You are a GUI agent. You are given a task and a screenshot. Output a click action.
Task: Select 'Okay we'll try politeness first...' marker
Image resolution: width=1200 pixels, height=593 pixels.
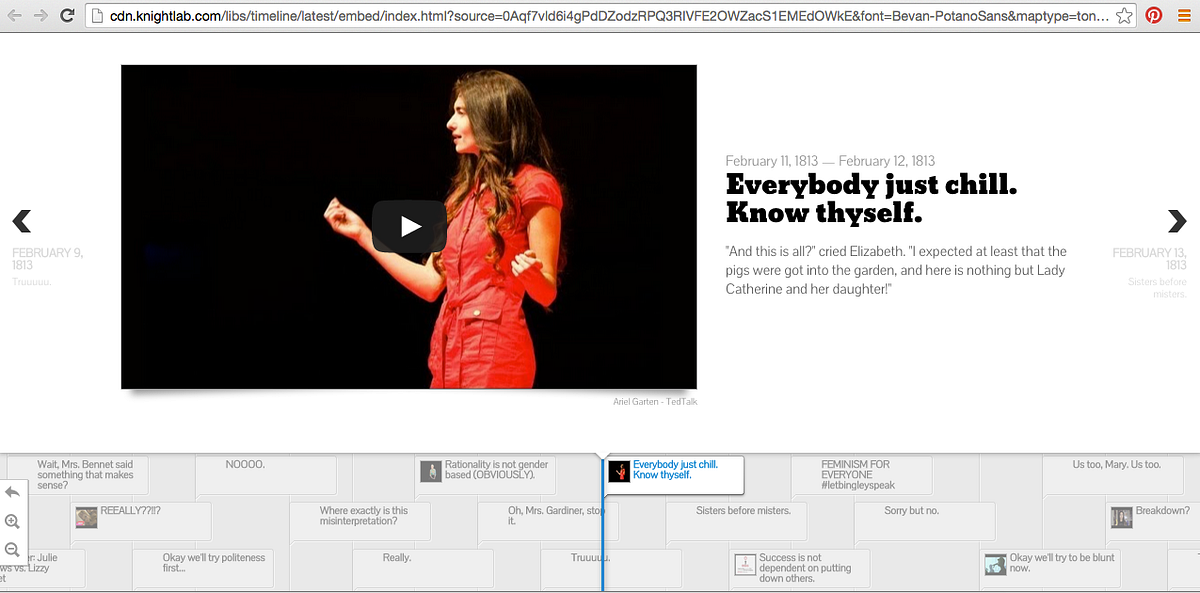click(x=204, y=567)
